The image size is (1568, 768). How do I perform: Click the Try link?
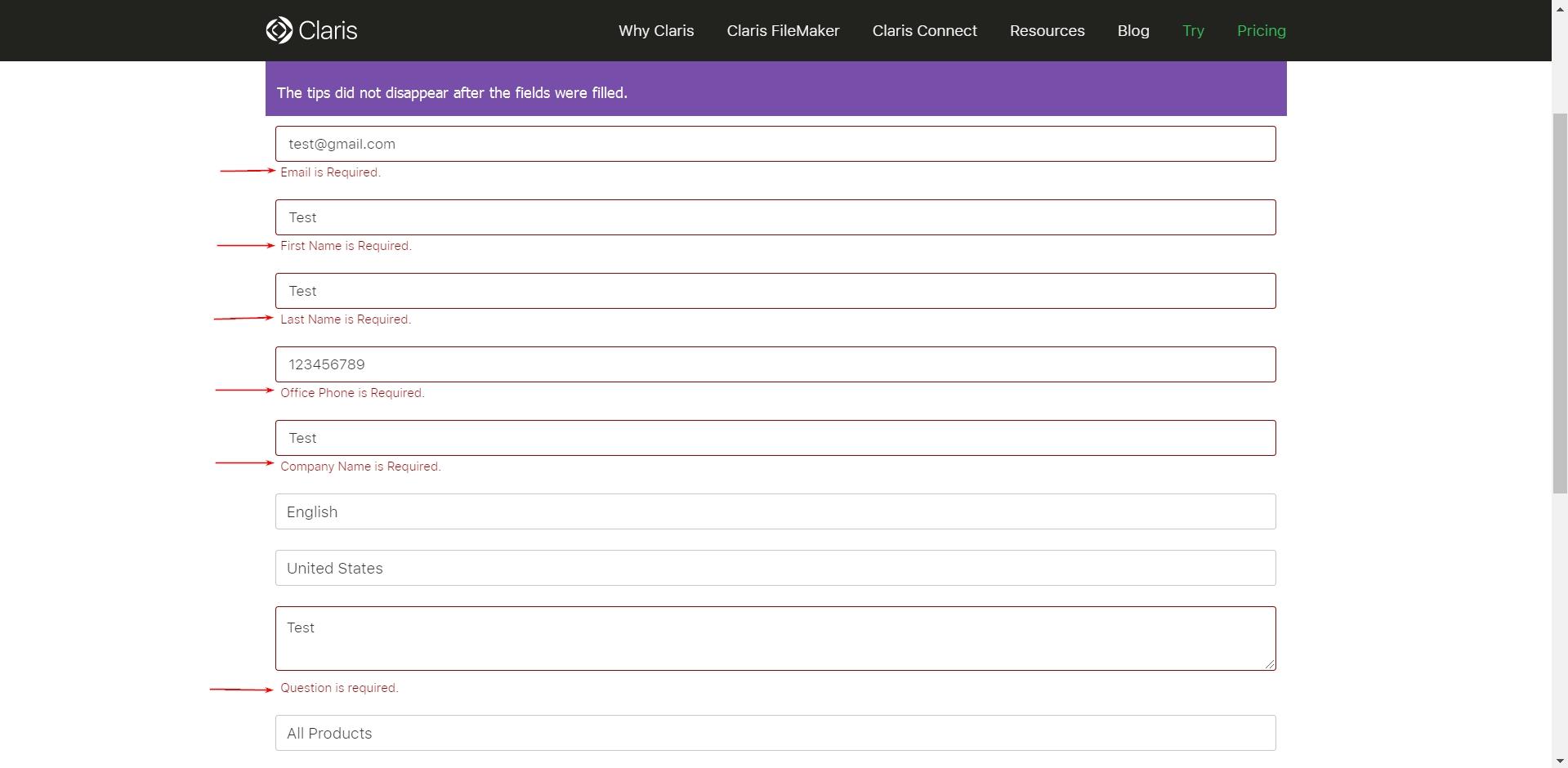[x=1193, y=31]
